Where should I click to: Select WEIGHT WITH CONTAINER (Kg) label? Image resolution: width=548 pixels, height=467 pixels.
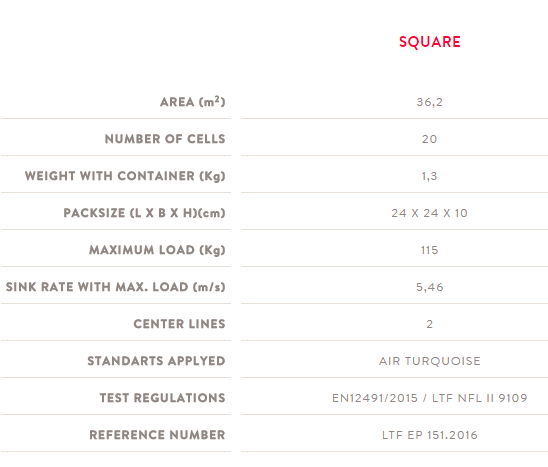coord(125,176)
